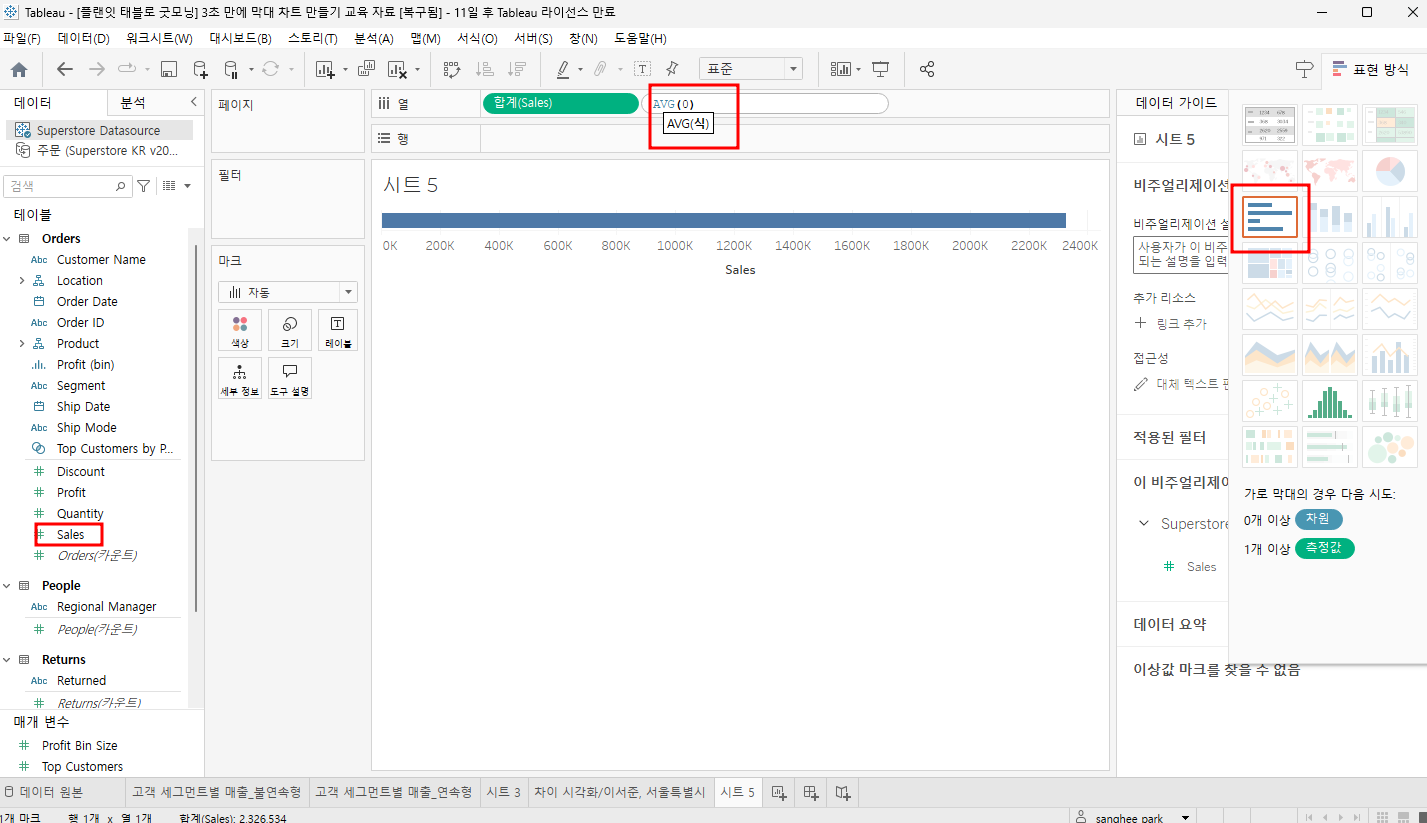
Task: Click the pin fix axes icon
Action: (672, 69)
